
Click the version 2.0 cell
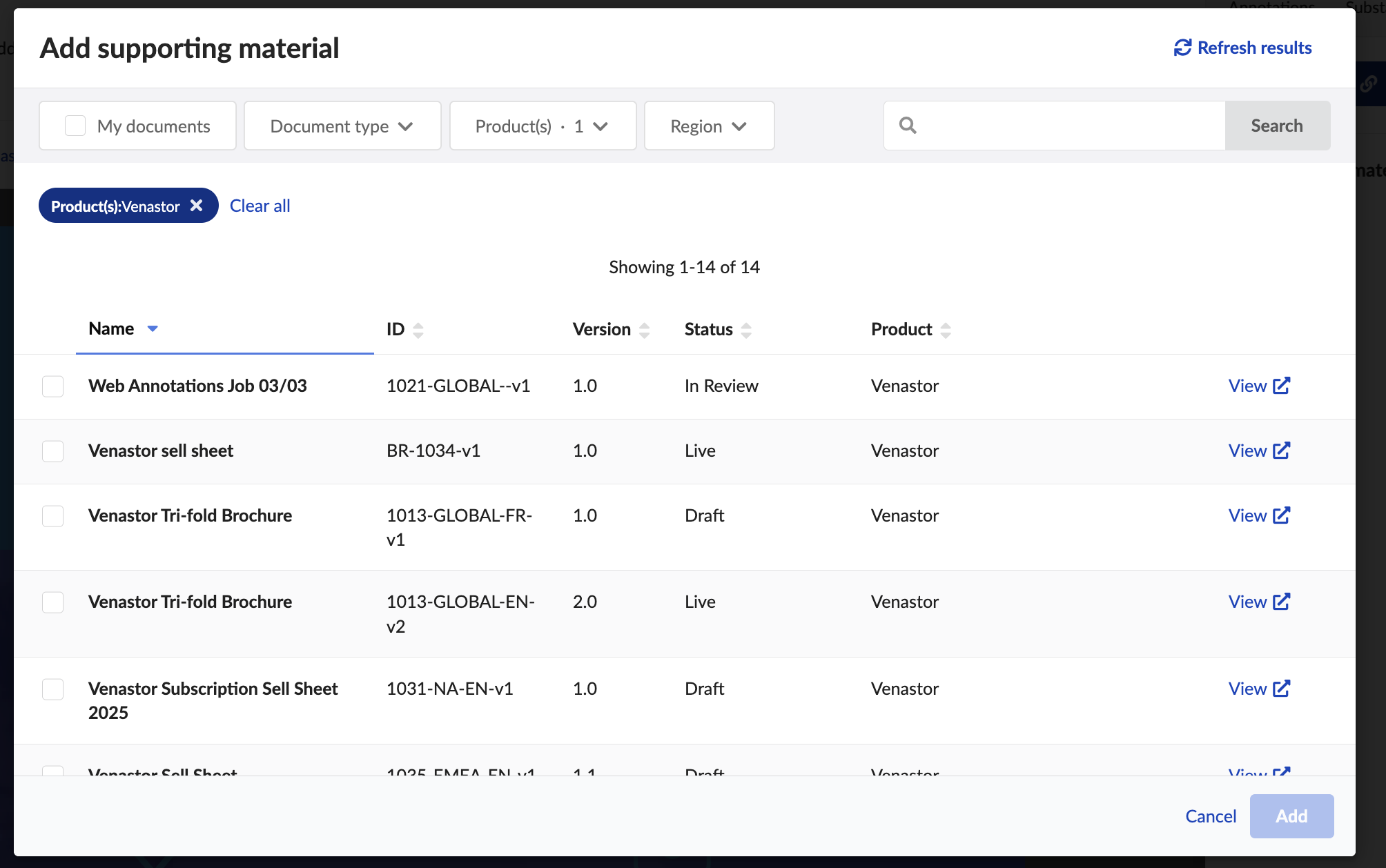585,602
